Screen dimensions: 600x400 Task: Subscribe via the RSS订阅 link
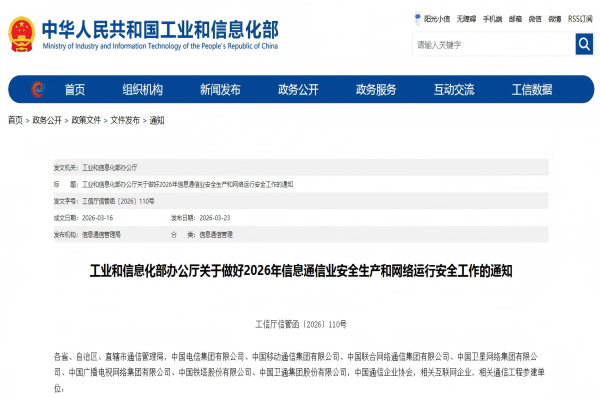[580, 18]
